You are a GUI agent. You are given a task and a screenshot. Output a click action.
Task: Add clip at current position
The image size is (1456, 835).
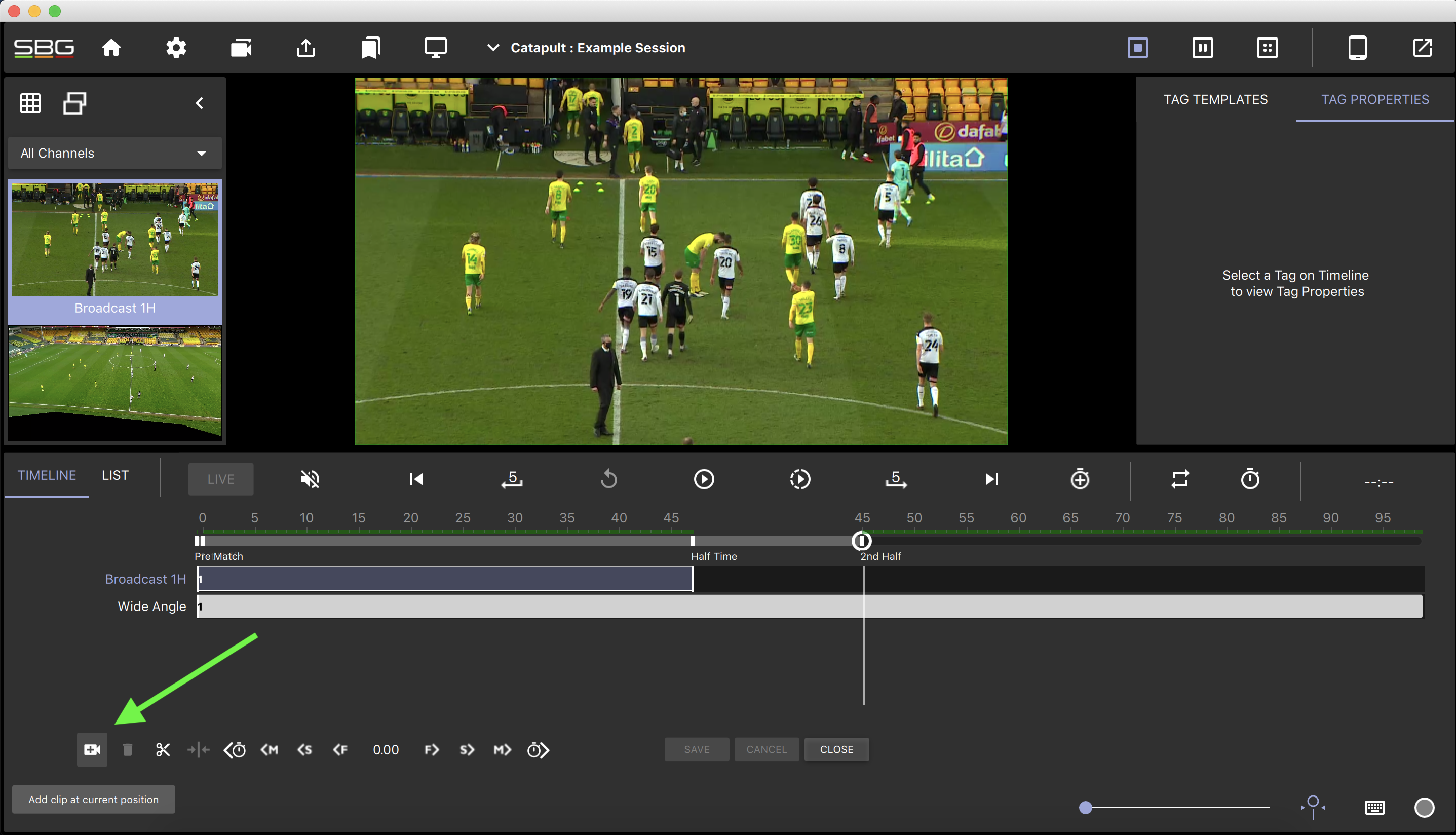click(x=92, y=749)
